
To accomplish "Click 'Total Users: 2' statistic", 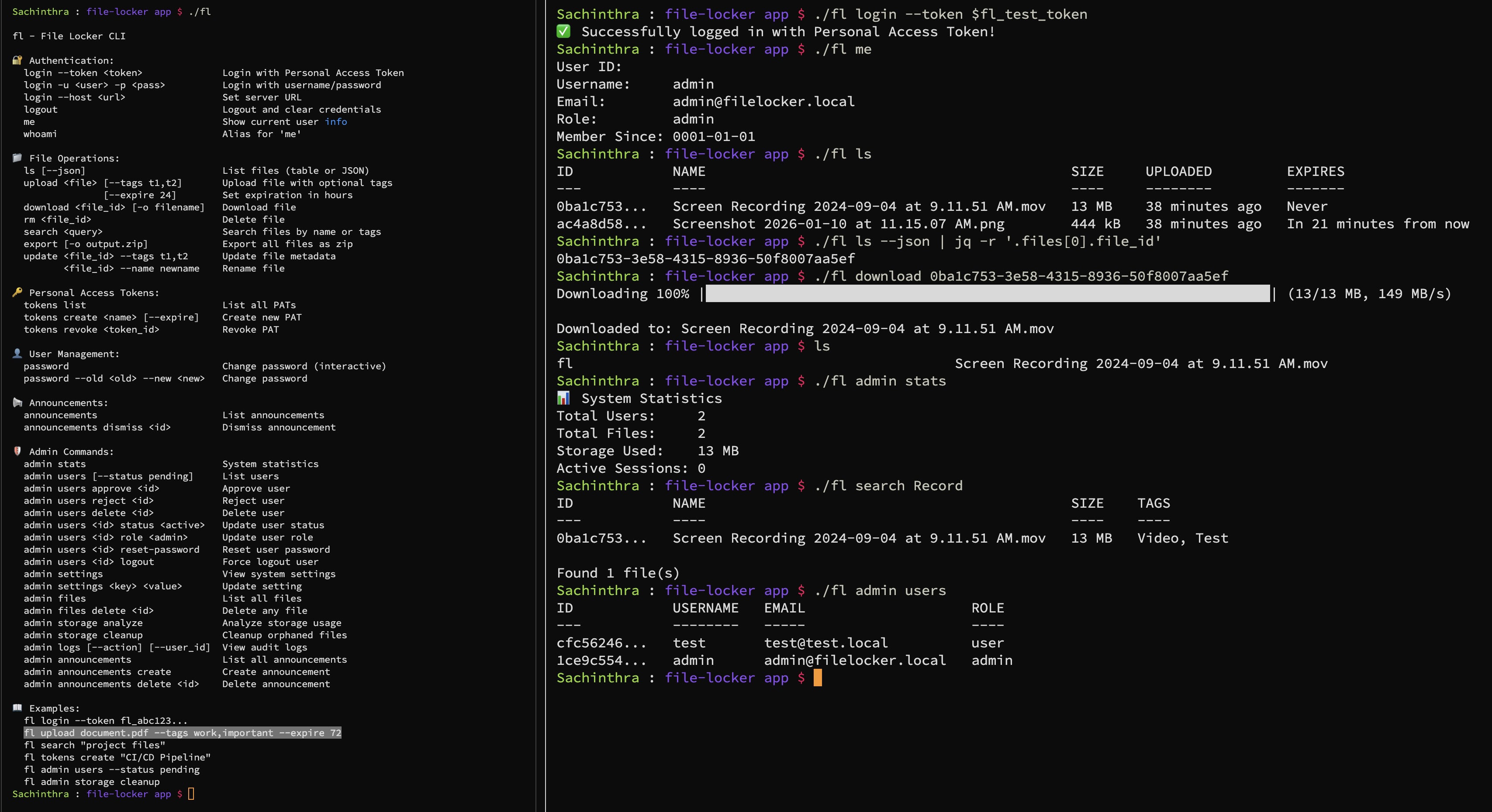I will [x=631, y=416].
